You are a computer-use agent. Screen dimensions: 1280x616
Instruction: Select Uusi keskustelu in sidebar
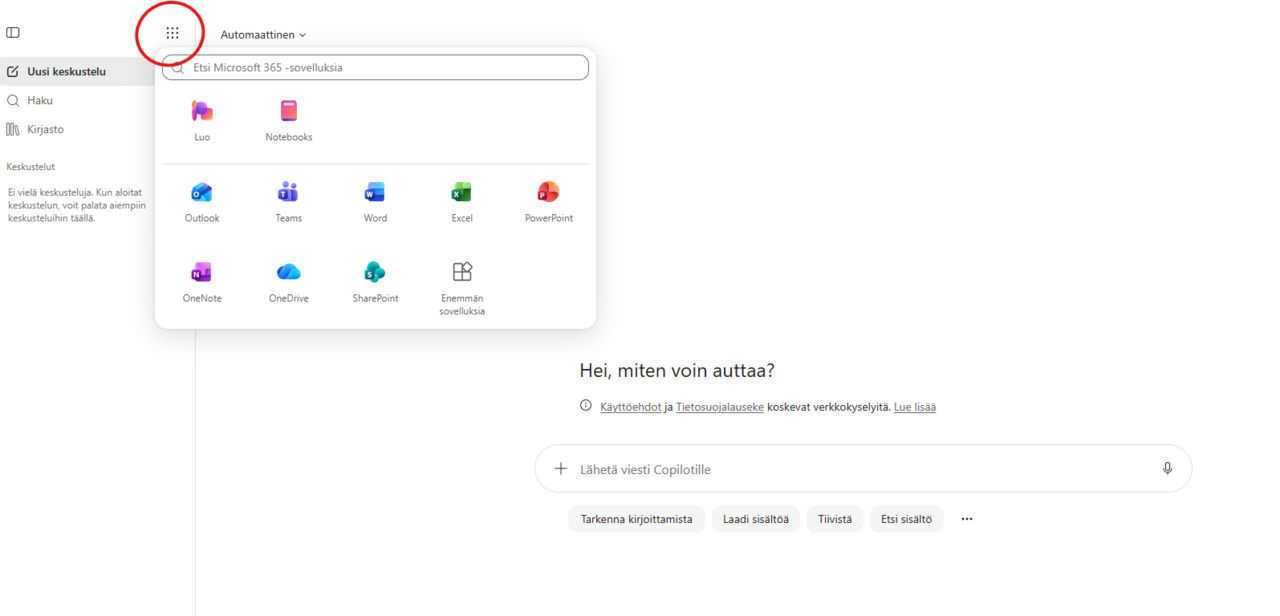point(77,72)
